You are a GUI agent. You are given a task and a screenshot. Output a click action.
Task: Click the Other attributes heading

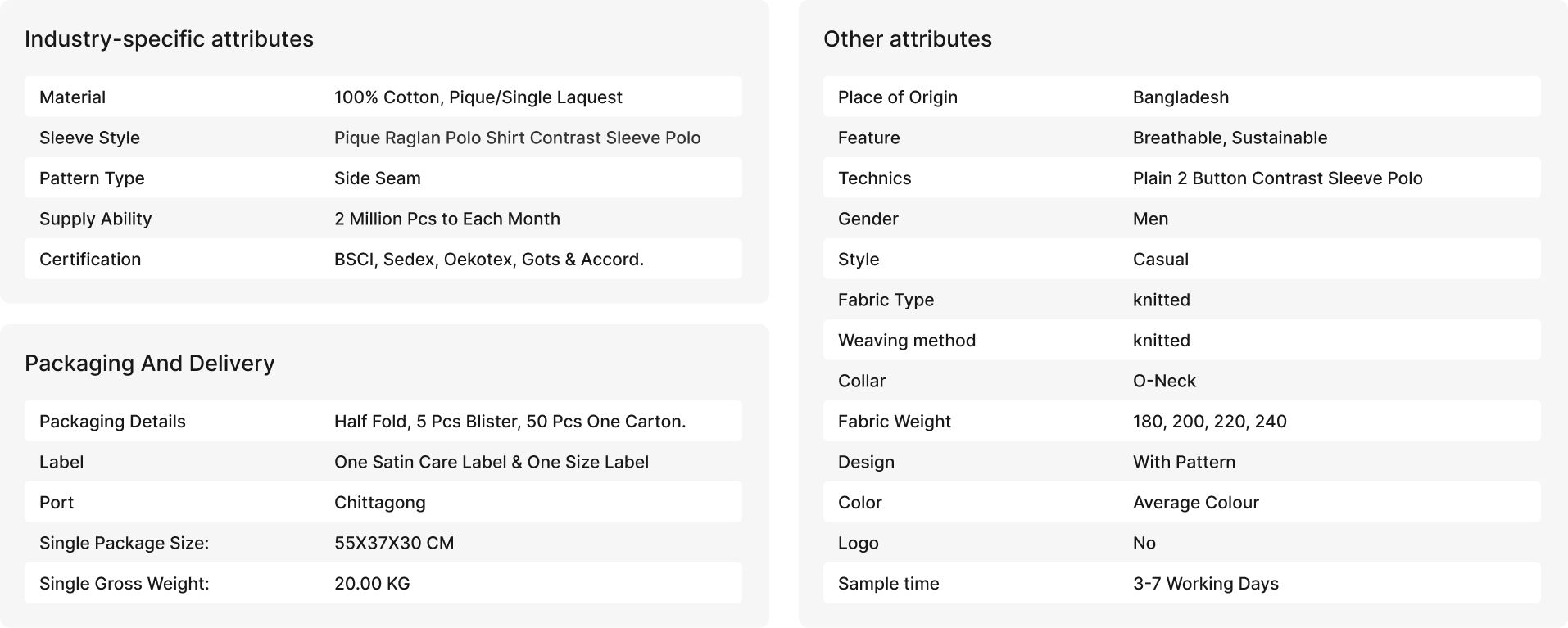pos(908,39)
